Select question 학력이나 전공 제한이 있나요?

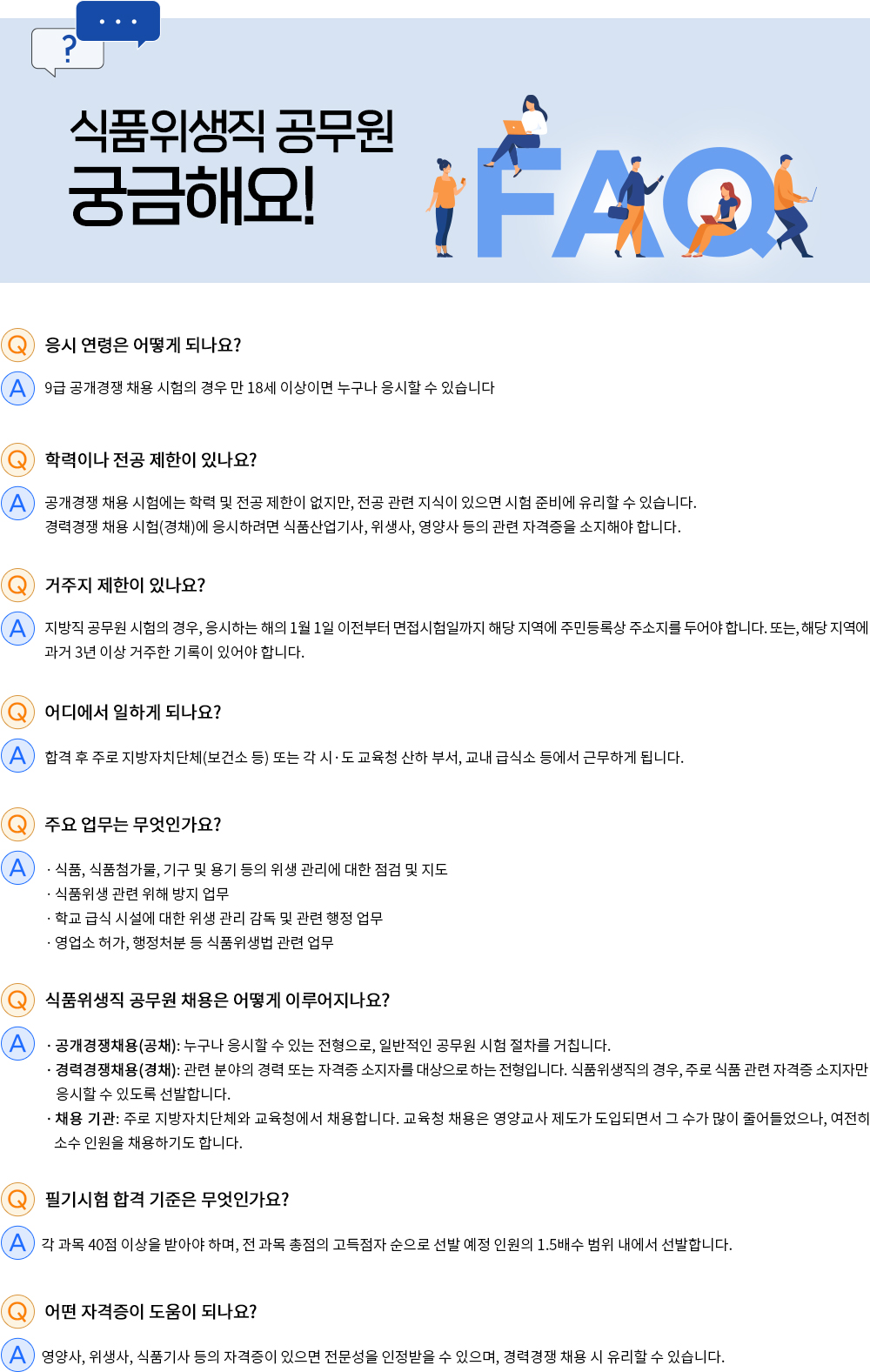point(151,460)
